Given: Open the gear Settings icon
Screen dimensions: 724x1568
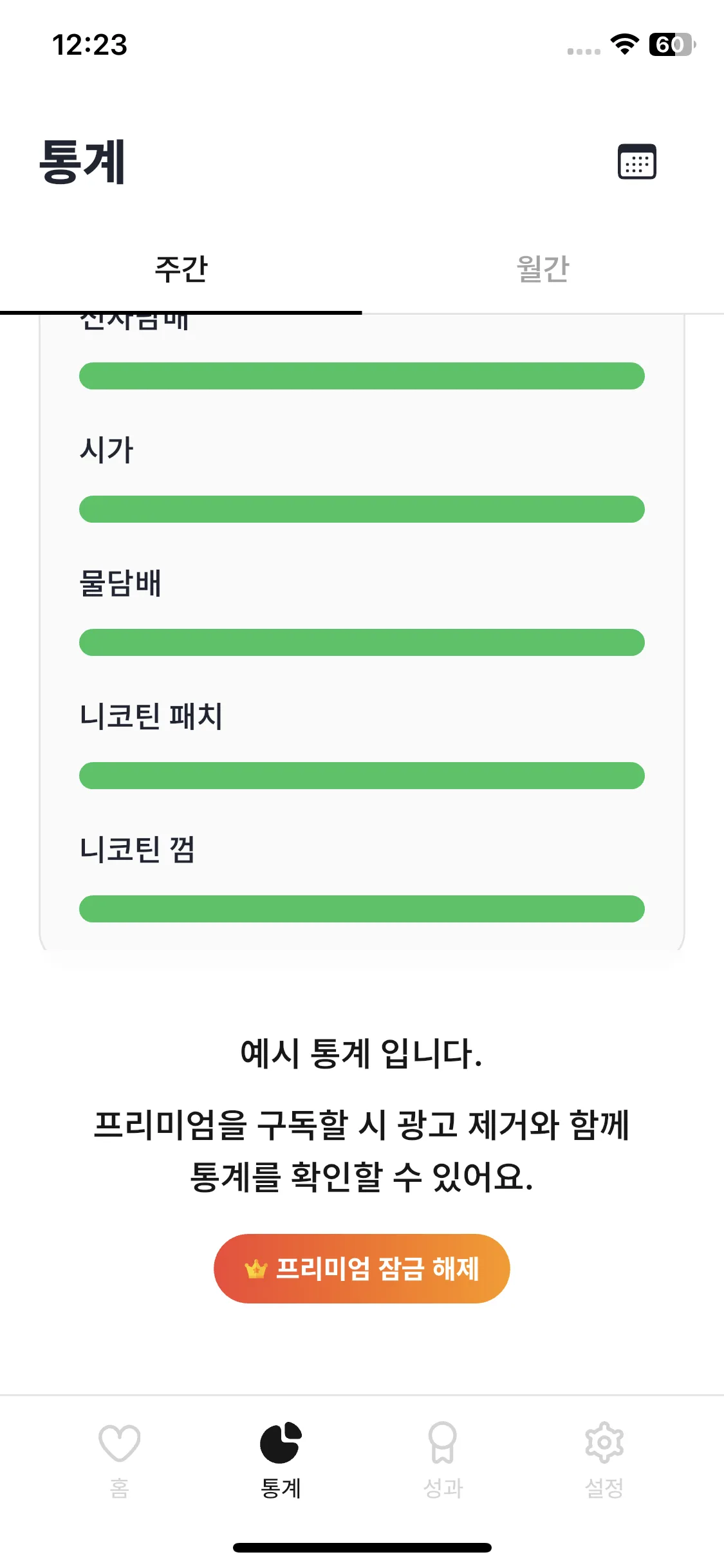Looking at the screenshot, I should [x=604, y=1442].
